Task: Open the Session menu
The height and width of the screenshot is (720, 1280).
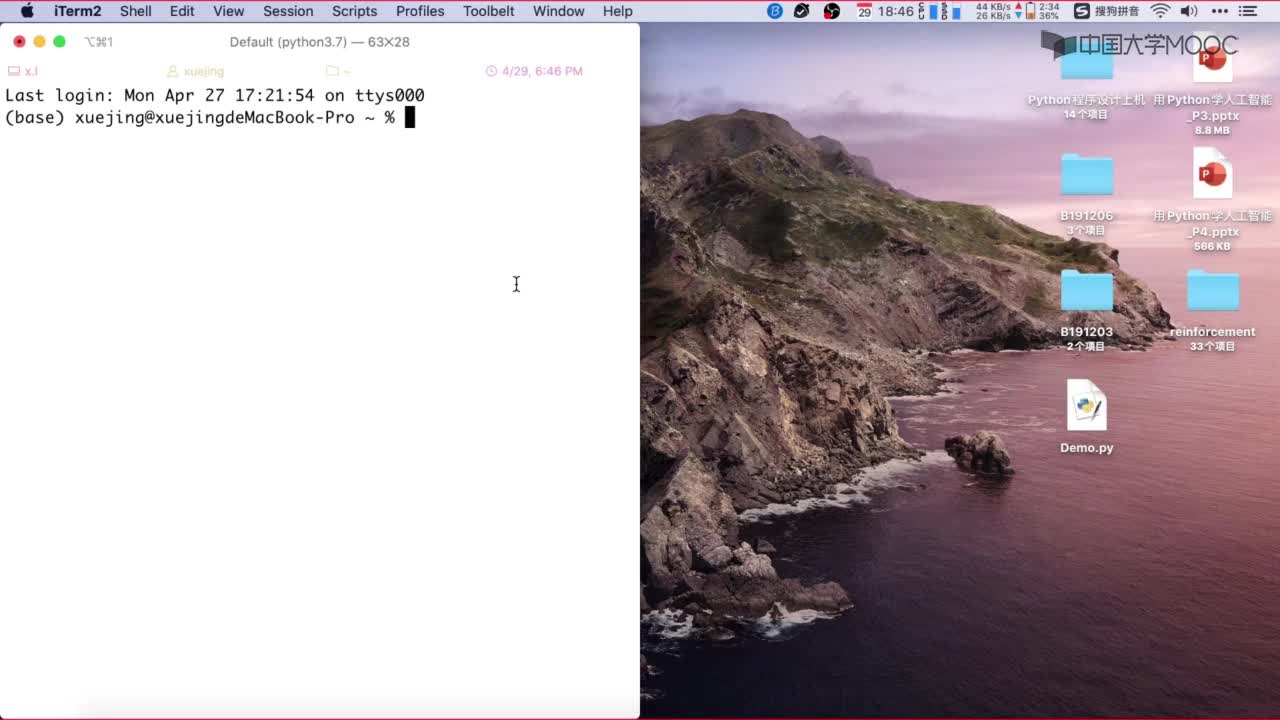Action: 288,11
